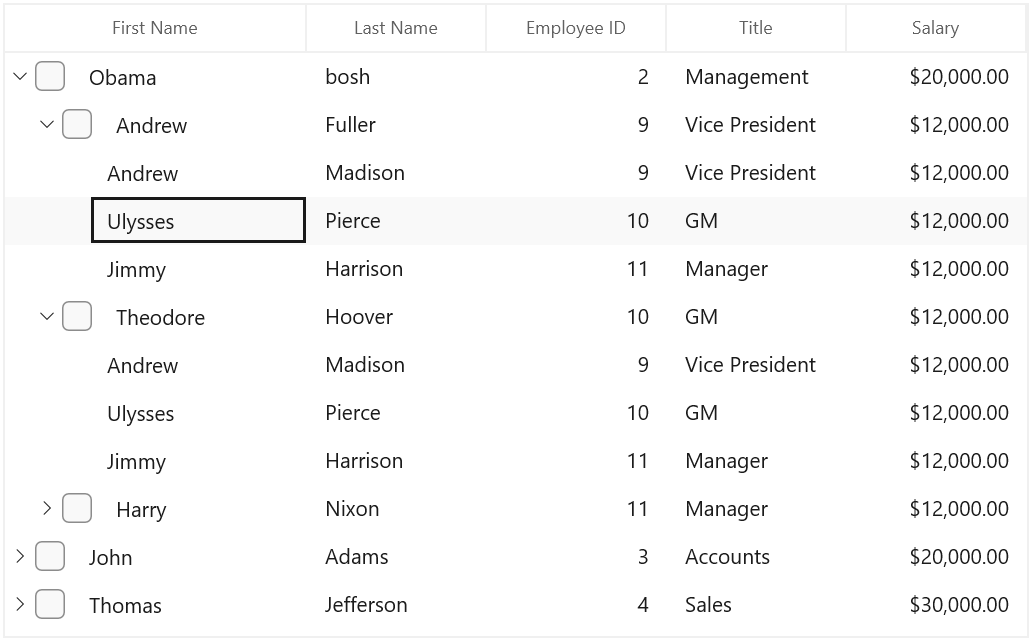1032x640 pixels.
Task: Mark the Thomas row checkbox
Action: point(50,604)
